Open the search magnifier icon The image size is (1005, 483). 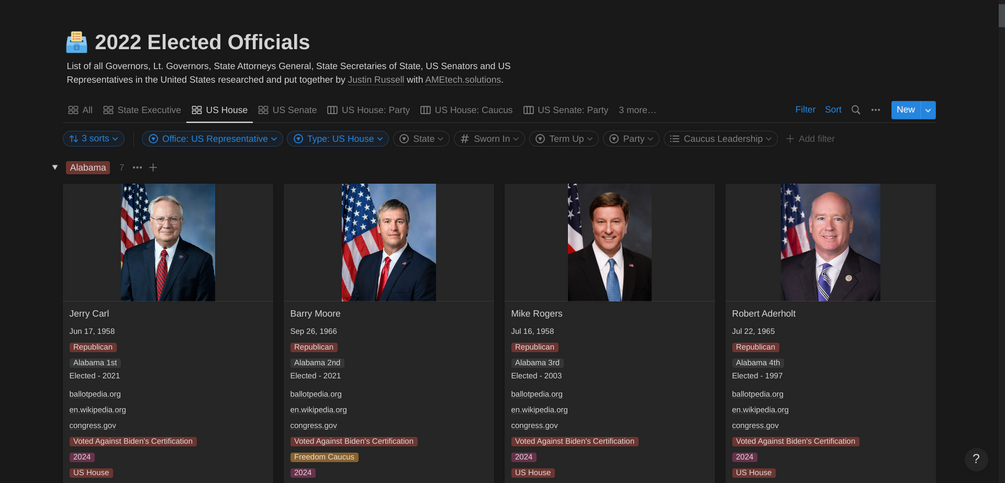point(856,110)
